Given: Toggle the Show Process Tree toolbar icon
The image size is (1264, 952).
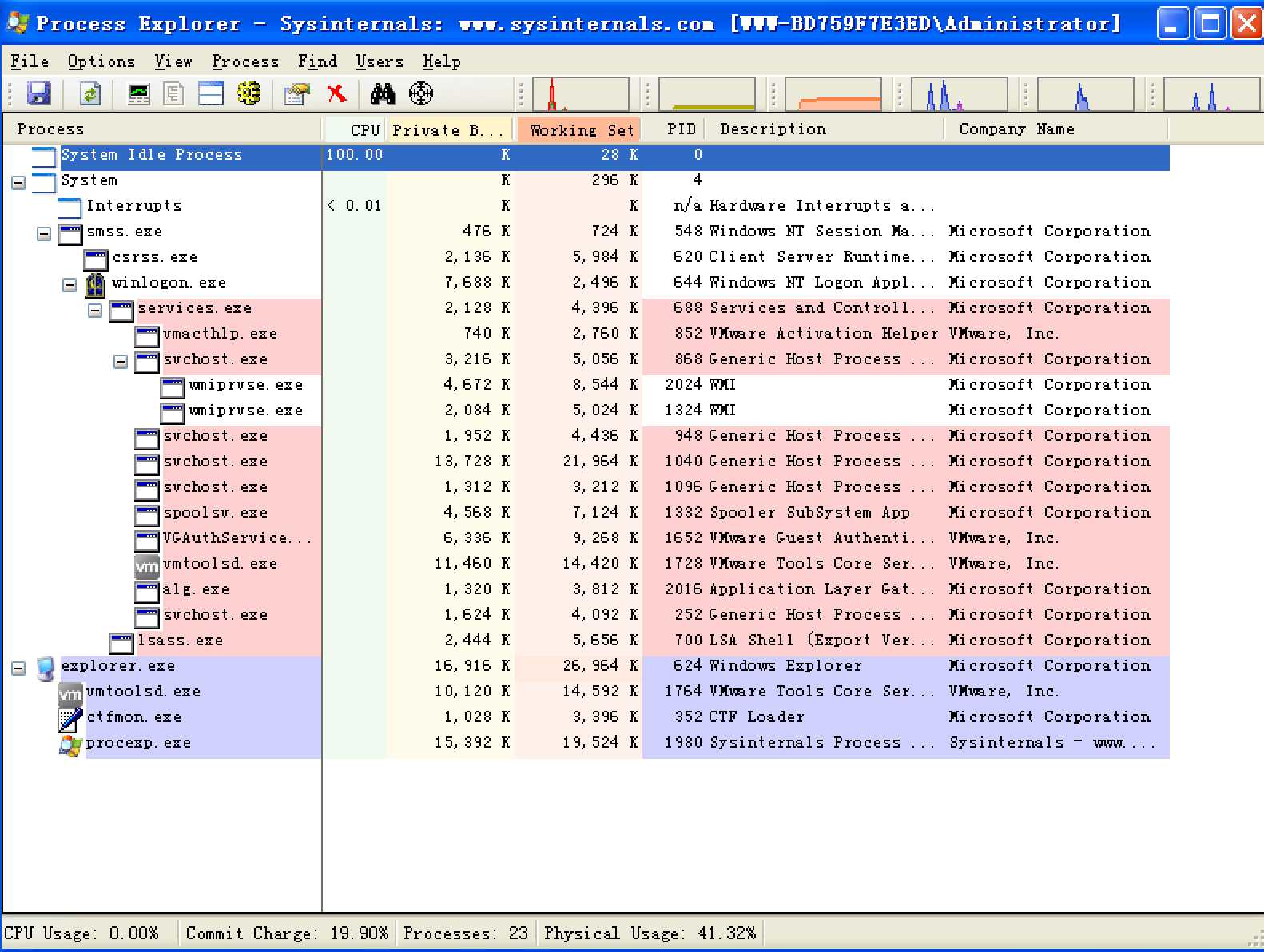Looking at the screenshot, I should 173,93.
